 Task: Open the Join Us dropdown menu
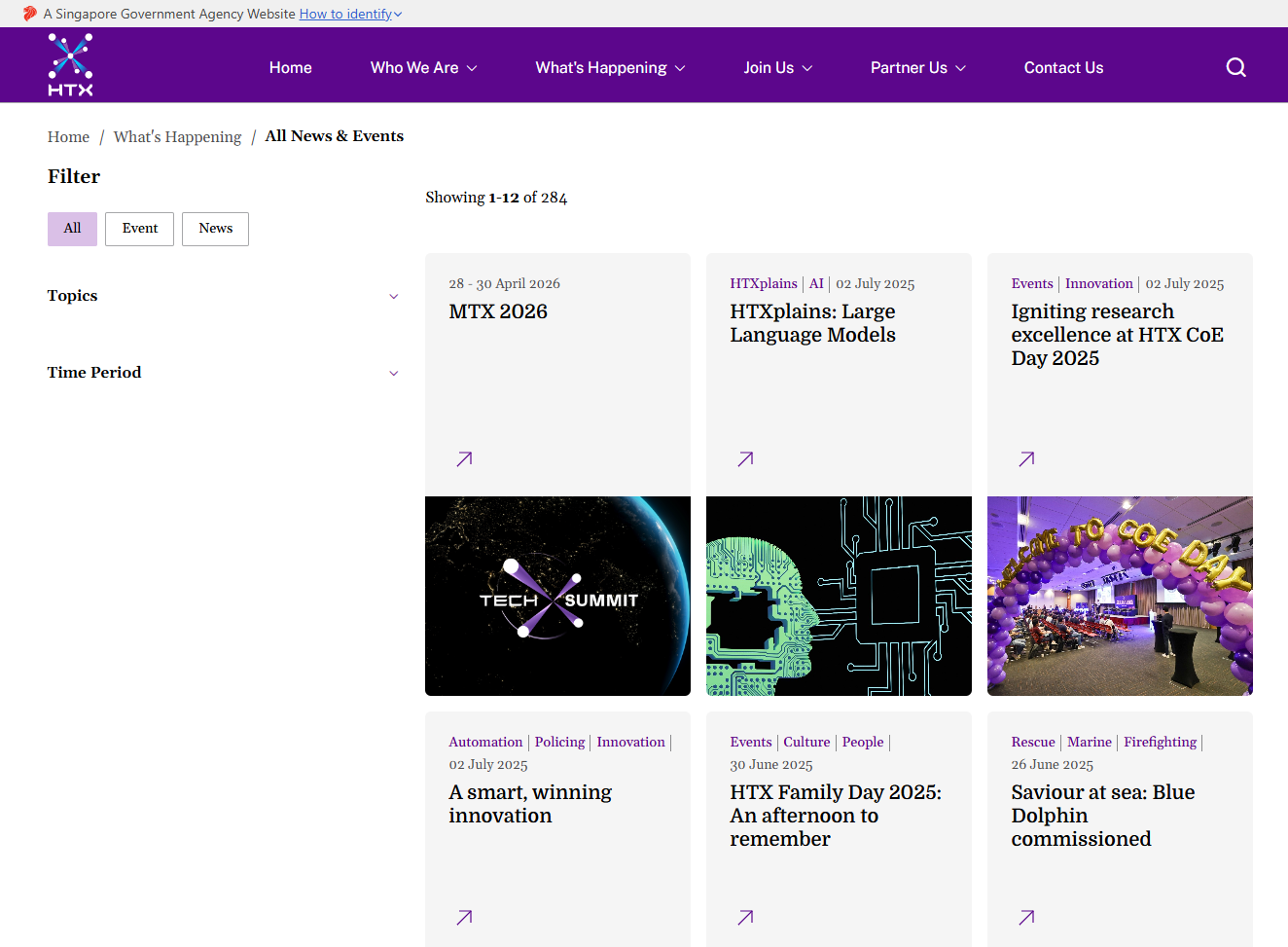click(778, 67)
